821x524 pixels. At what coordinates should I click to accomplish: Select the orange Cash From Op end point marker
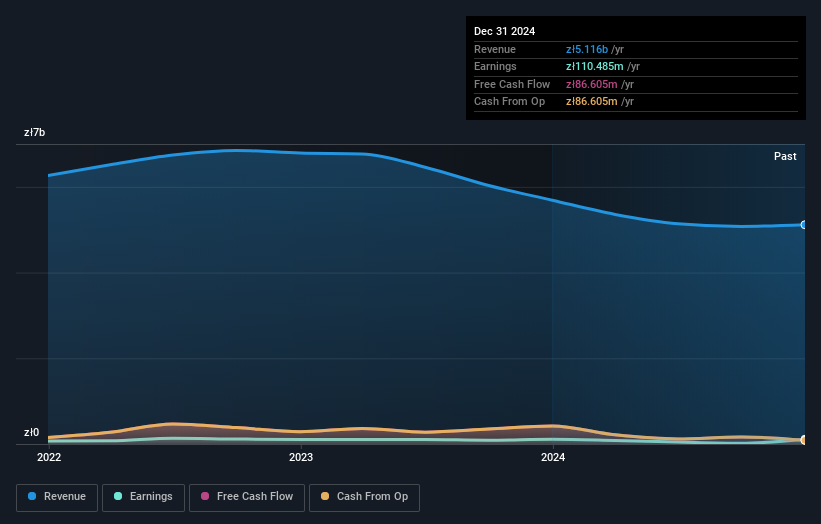tap(804, 440)
